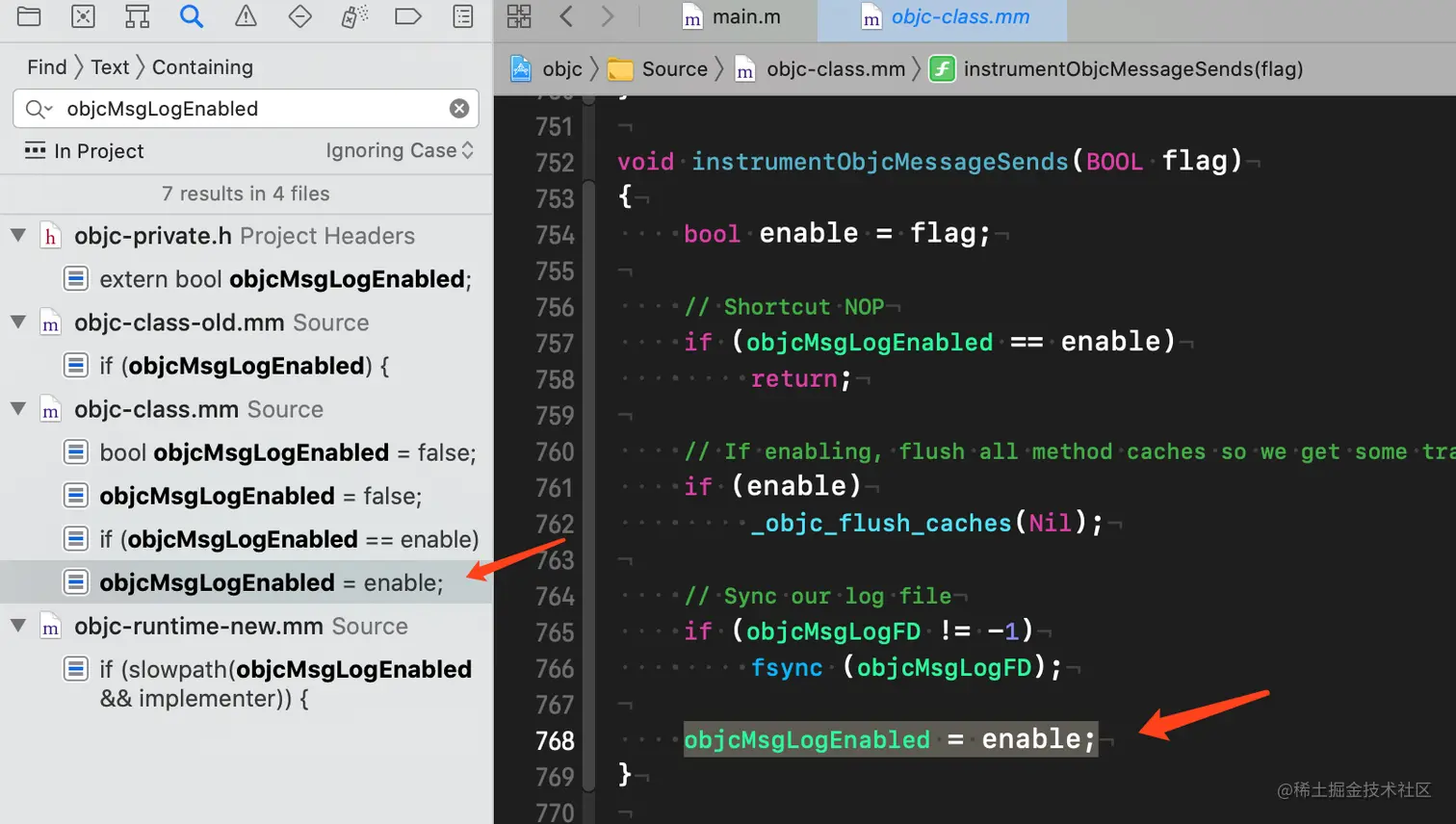This screenshot has width=1456, height=824.
Task: Collapse the objc-class.mm results group
Action: (17, 408)
